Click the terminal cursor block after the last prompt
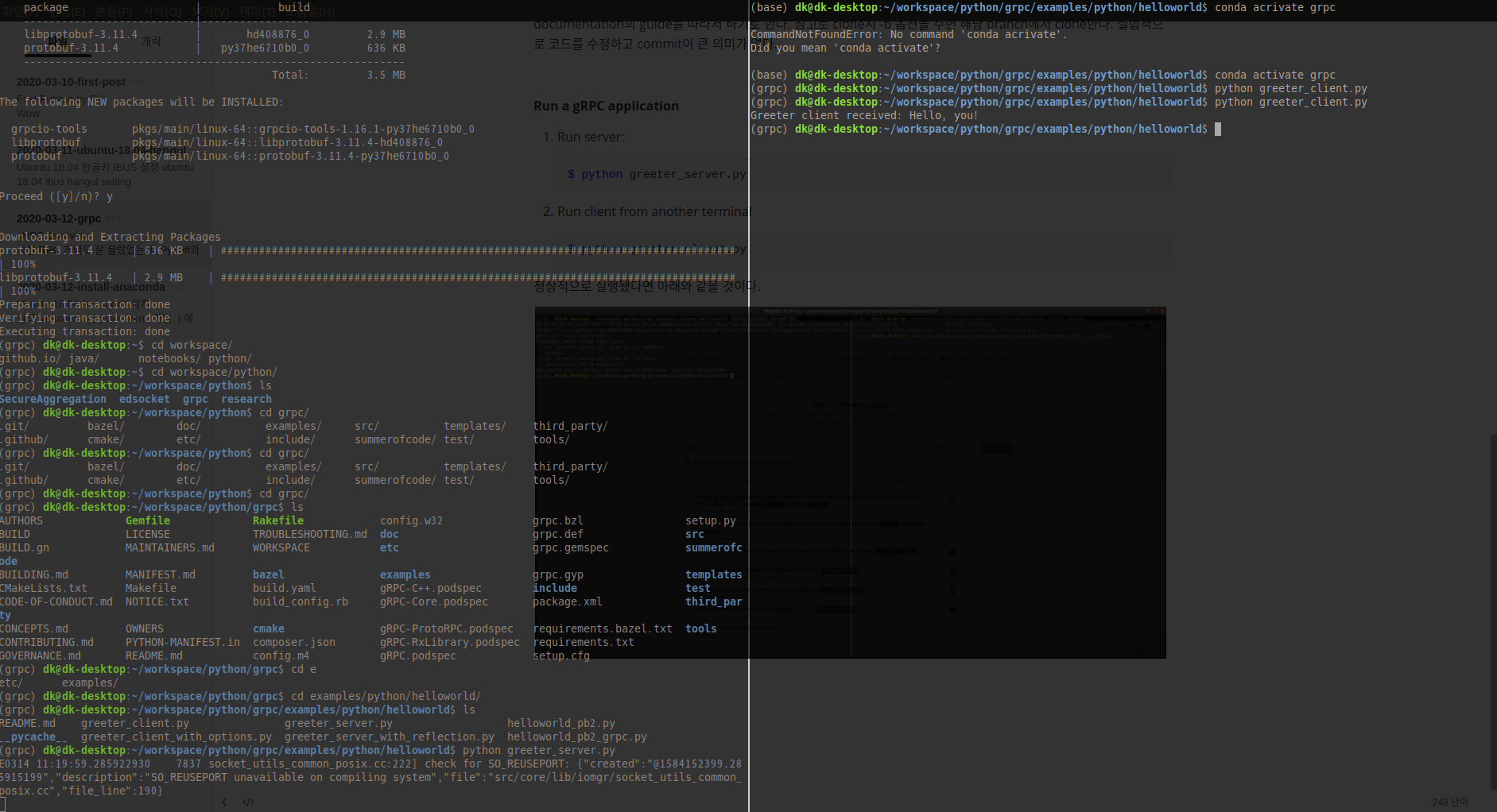Viewport: 1497px width, 812px height. click(x=1218, y=129)
